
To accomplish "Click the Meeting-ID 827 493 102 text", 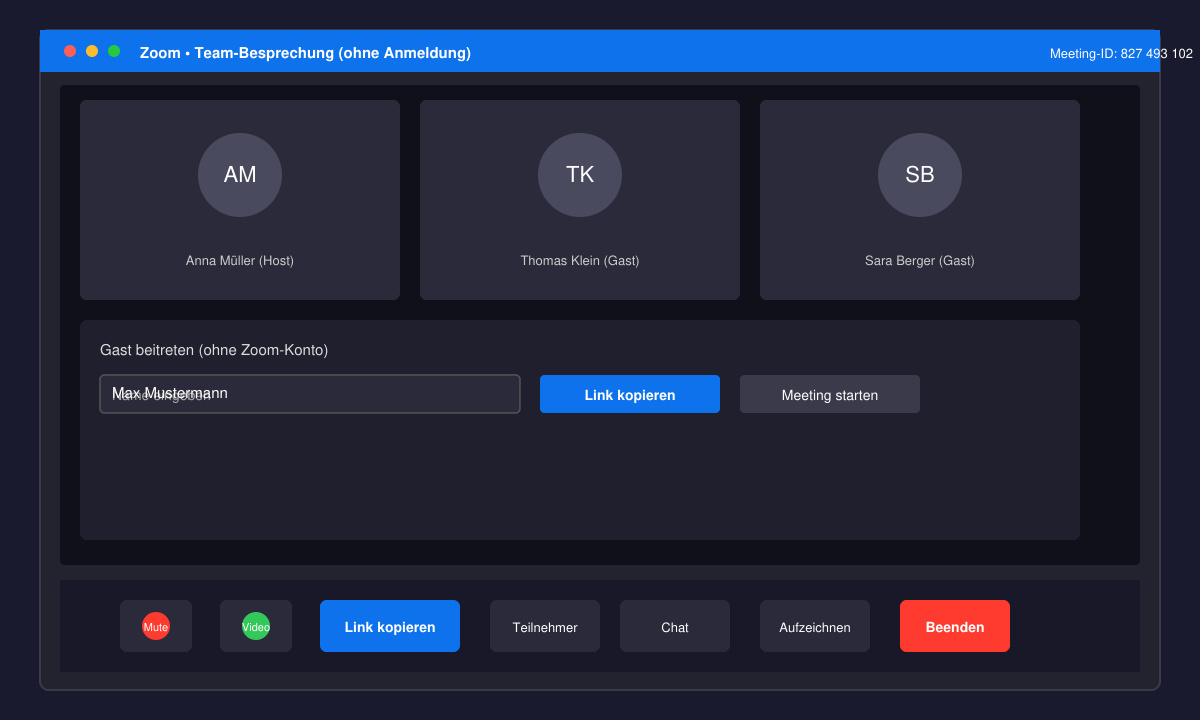I will point(1121,54).
